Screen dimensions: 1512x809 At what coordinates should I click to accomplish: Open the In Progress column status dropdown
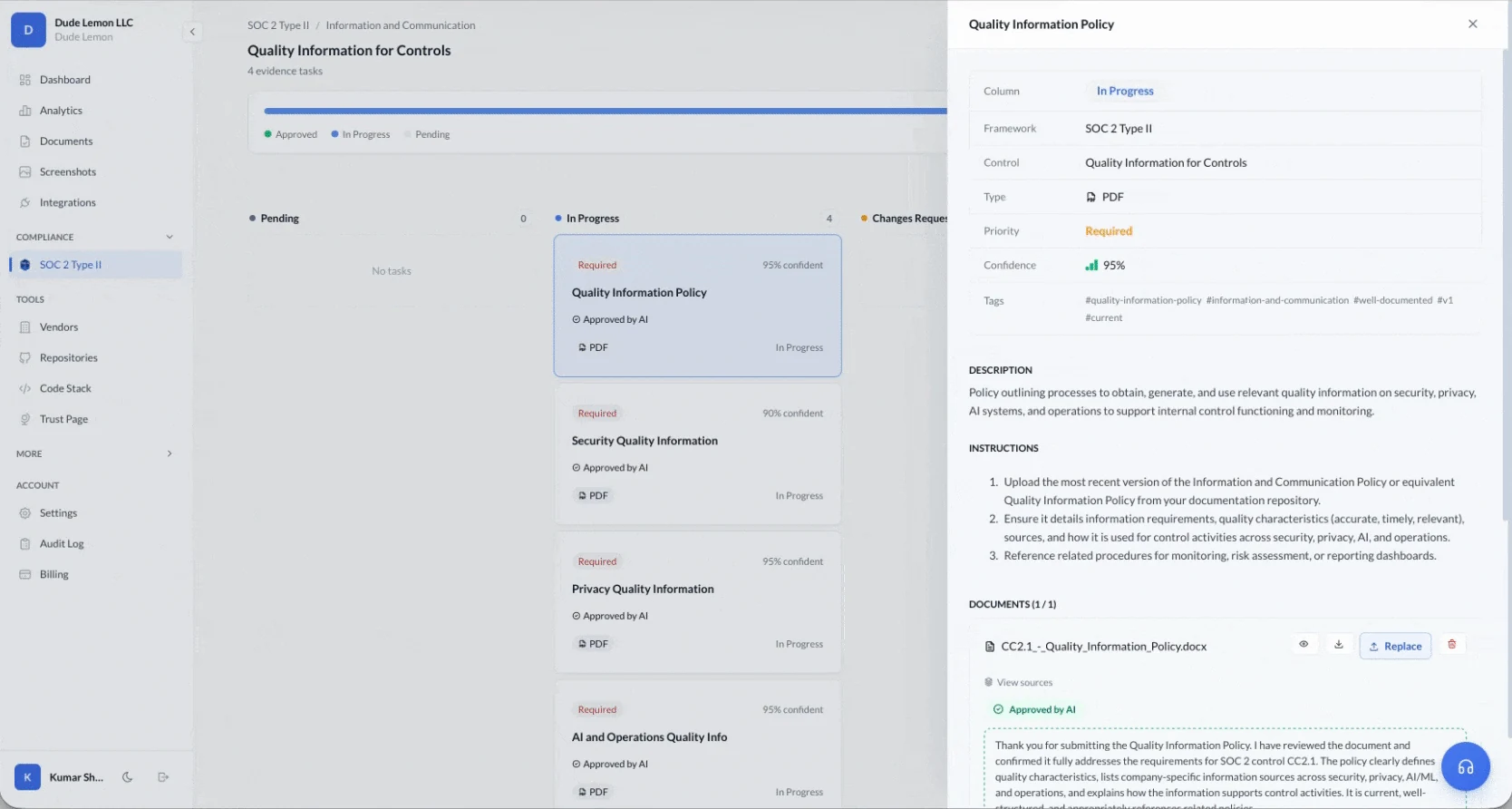tap(1125, 92)
